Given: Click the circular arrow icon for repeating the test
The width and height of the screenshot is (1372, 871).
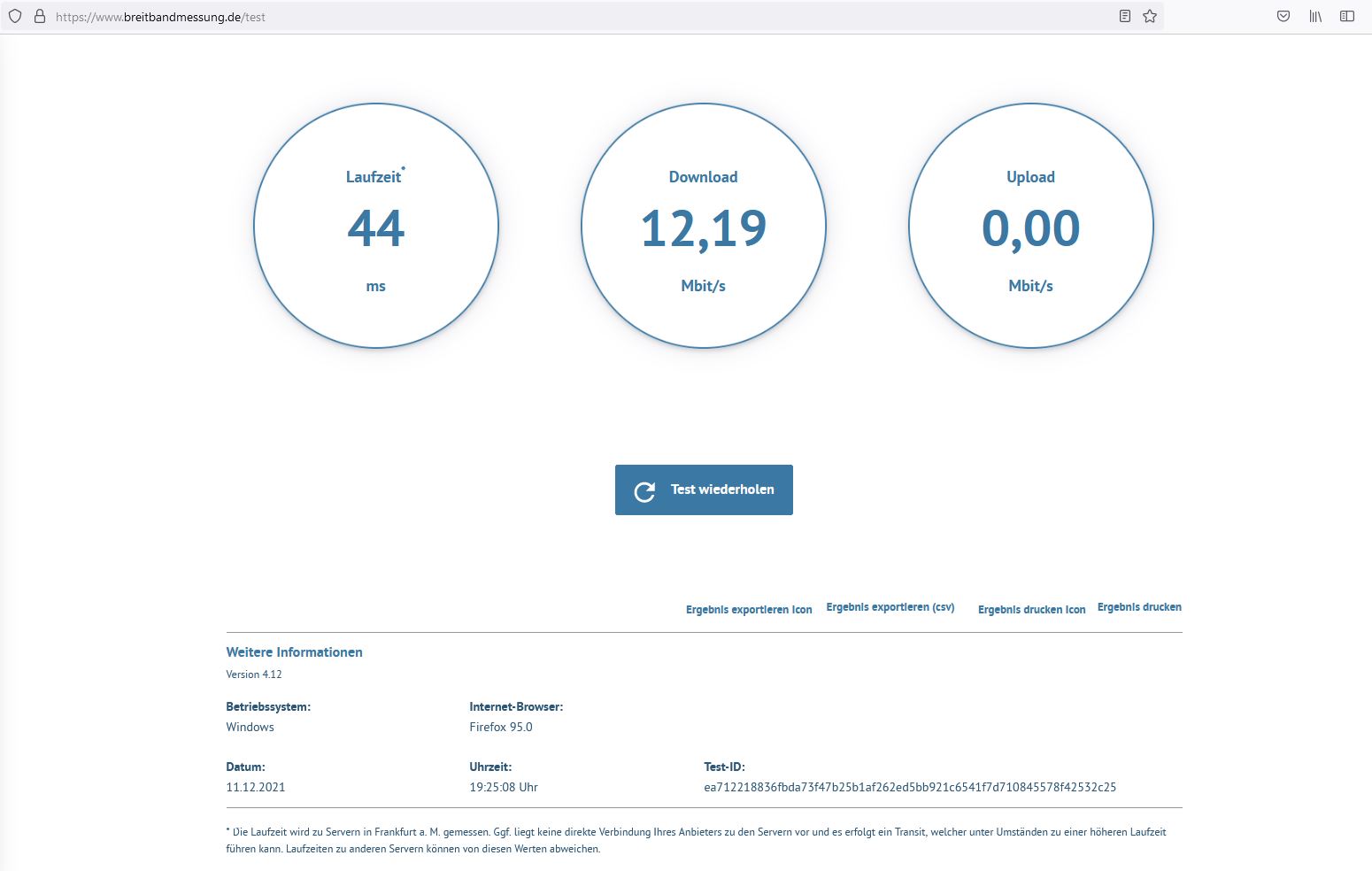Looking at the screenshot, I should tap(644, 491).
